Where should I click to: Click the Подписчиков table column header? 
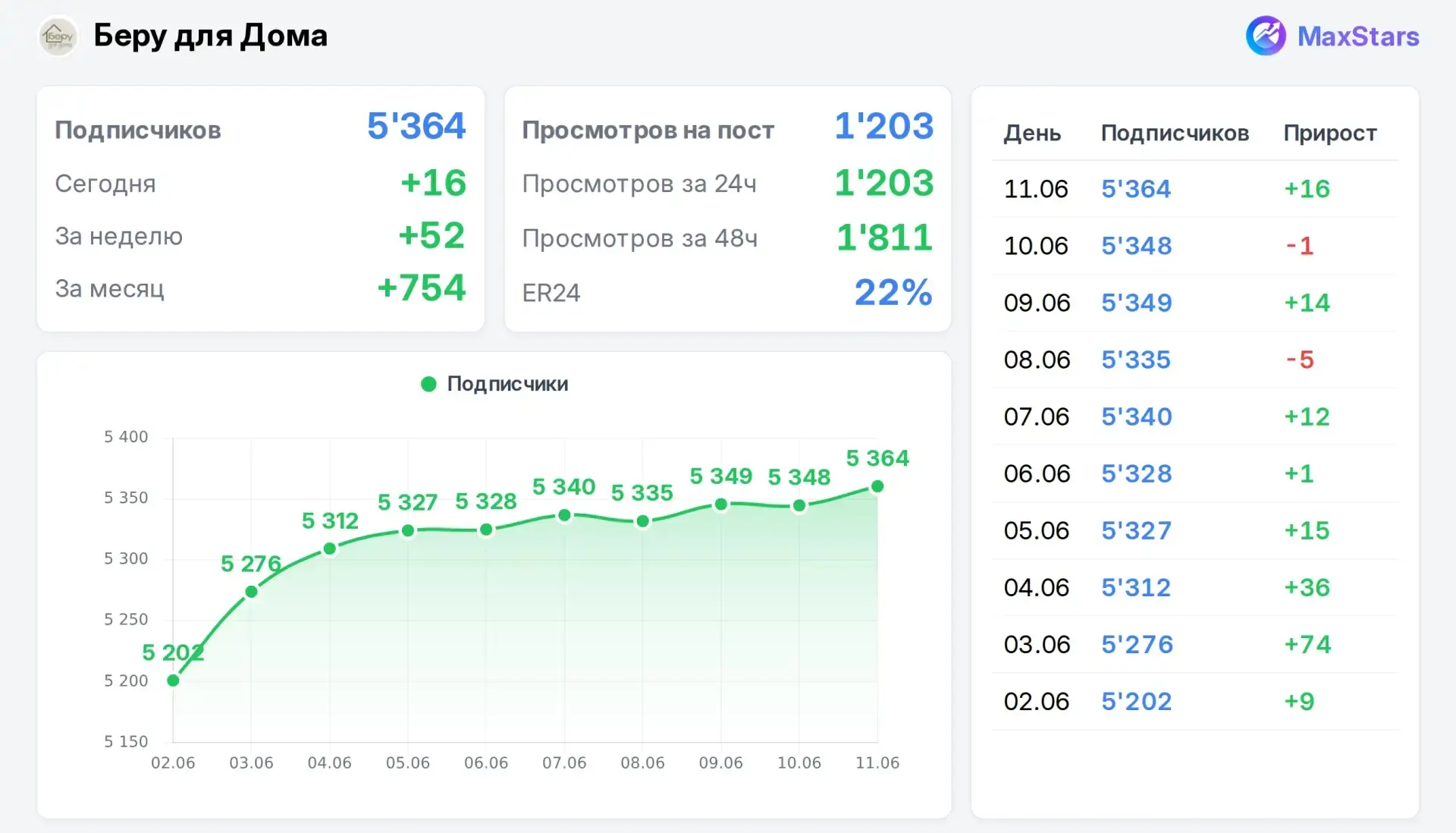pos(1175,133)
